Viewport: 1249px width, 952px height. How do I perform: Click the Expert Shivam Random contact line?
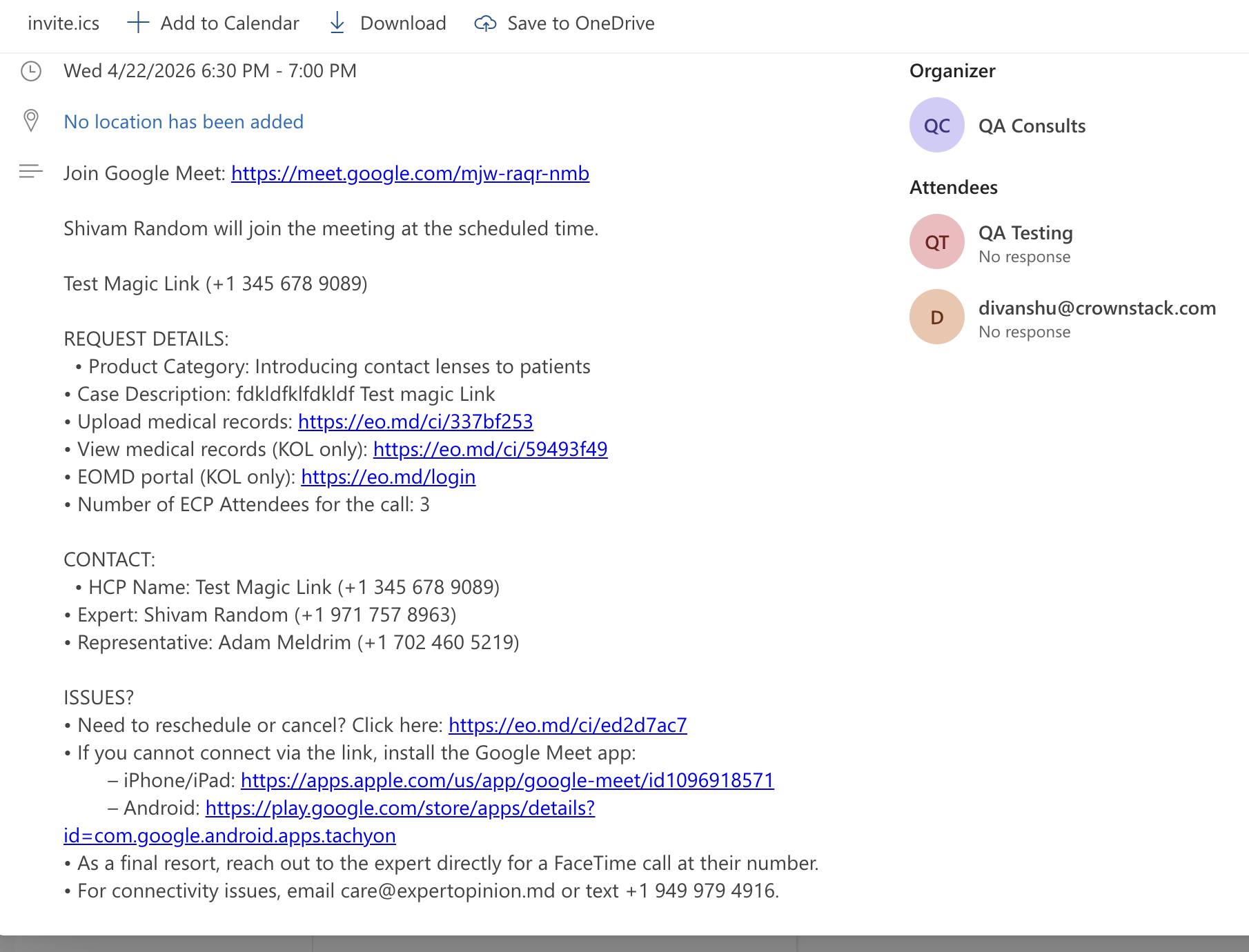click(260, 615)
